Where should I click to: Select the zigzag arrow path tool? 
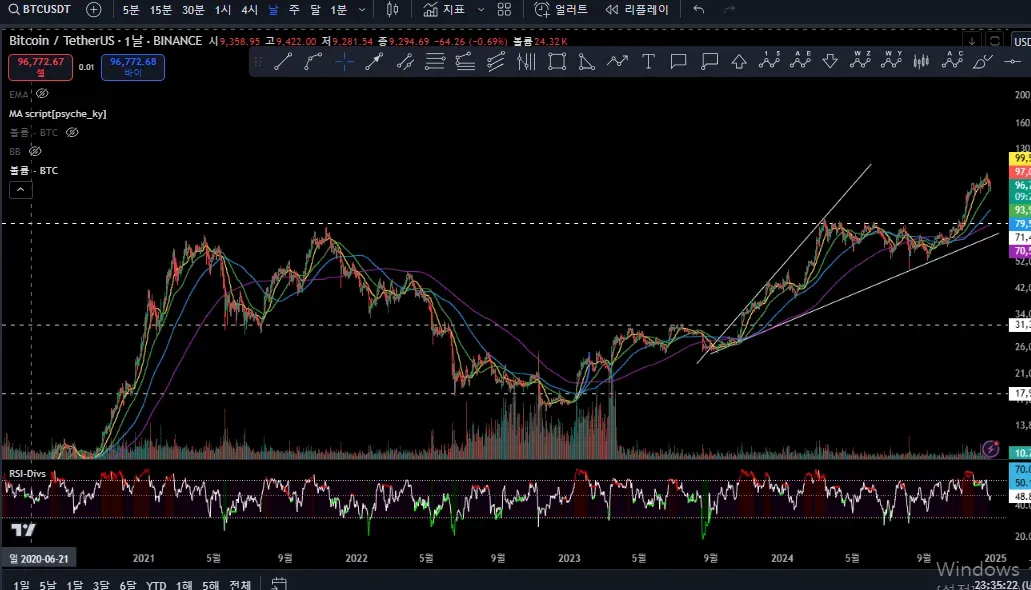pyautogui.click(x=617, y=62)
